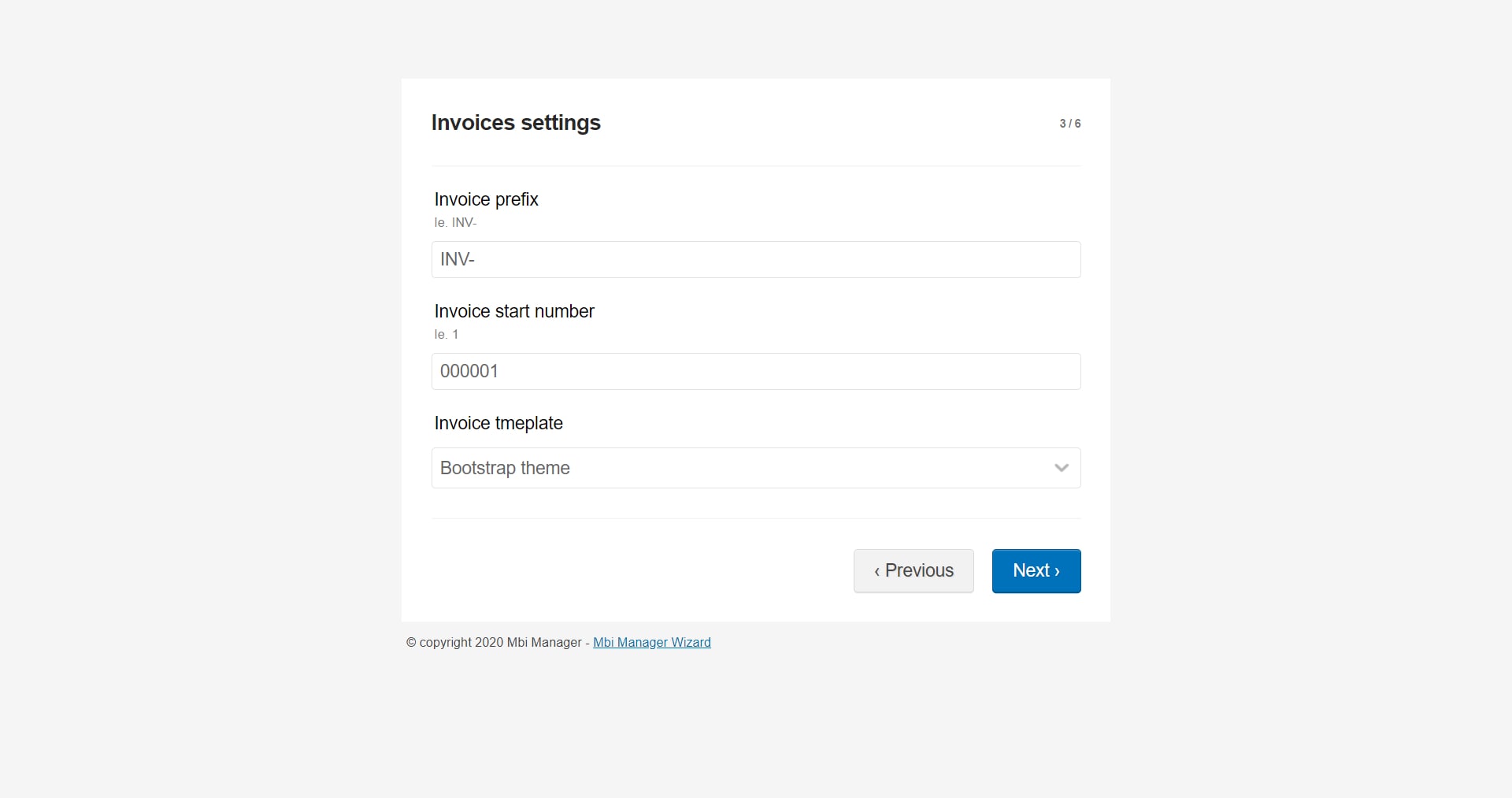The width and height of the screenshot is (1512, 798).
Task: Select the 'Bootstrap theme' value text
Action: [x=505, y=468]
